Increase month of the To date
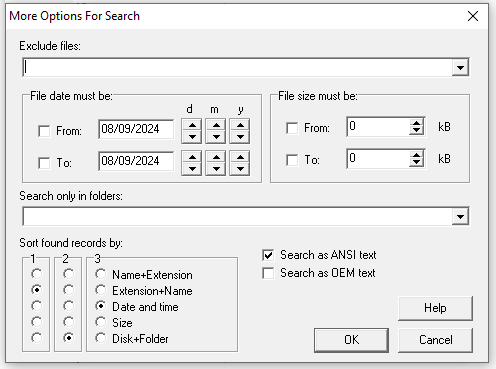The width and height of the screenshot is (496, 369). 216,157
